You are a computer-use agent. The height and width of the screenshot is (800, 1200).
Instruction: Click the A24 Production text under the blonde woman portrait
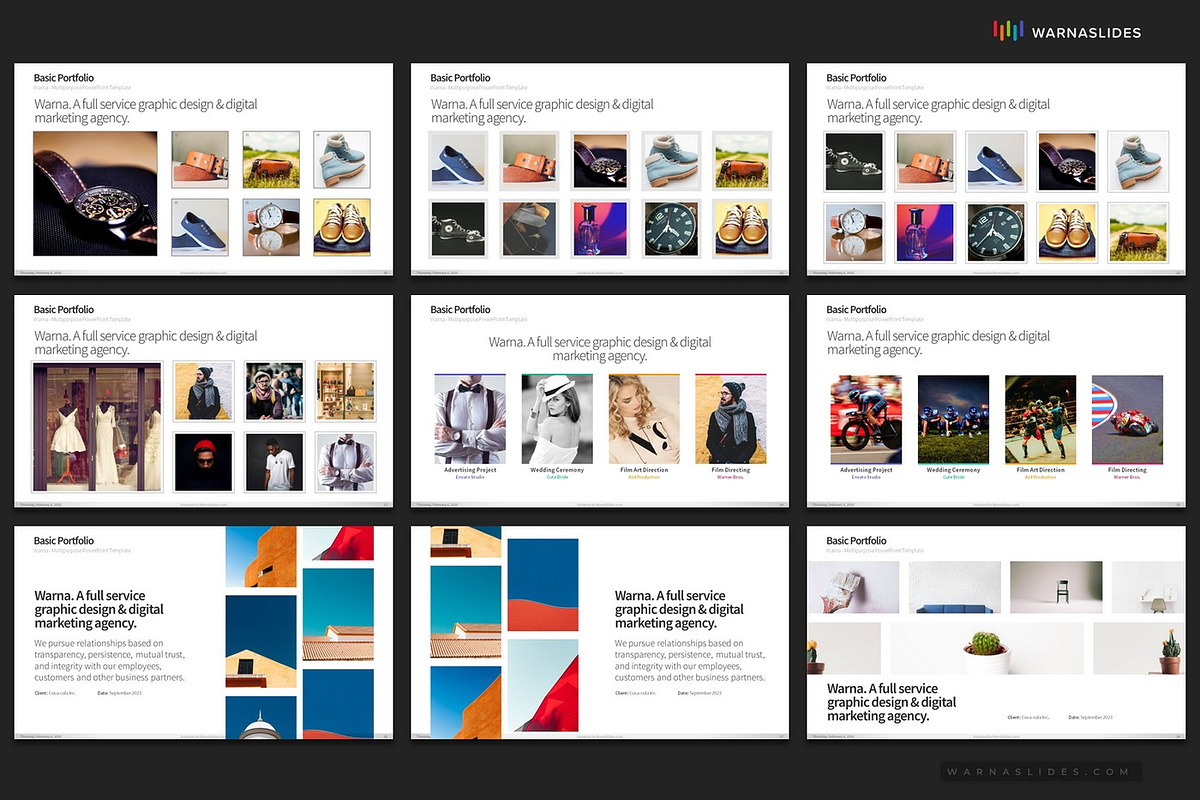point(644,477)
